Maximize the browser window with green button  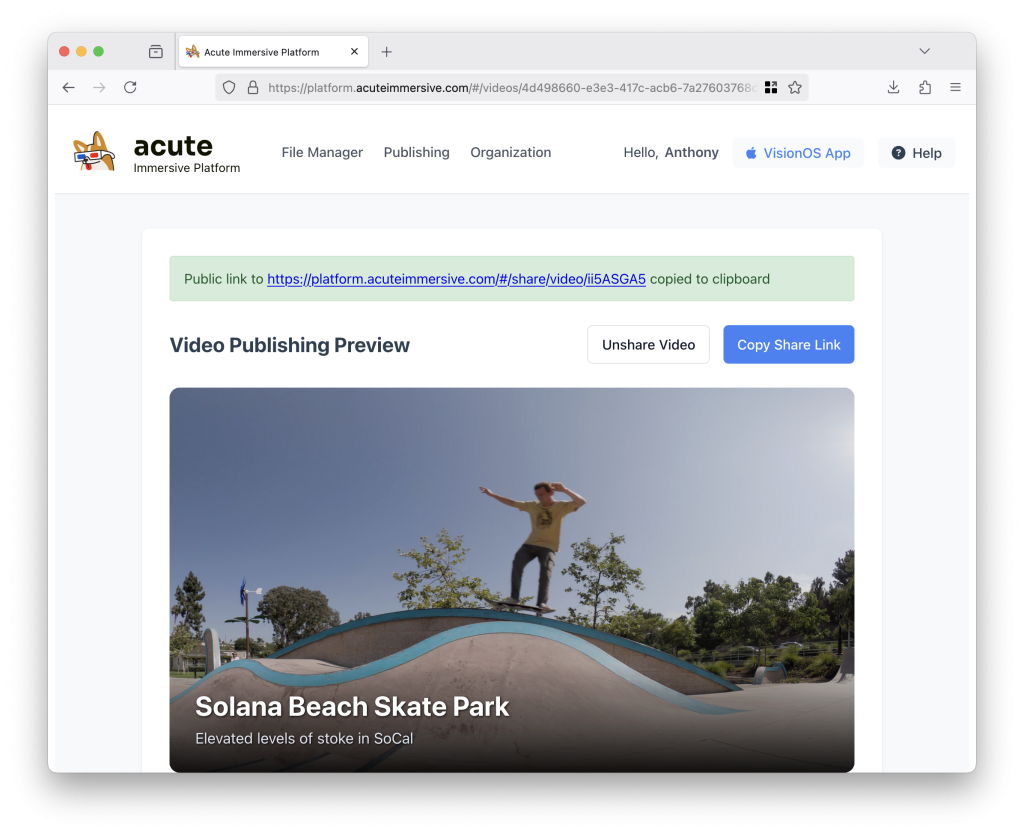99,52
